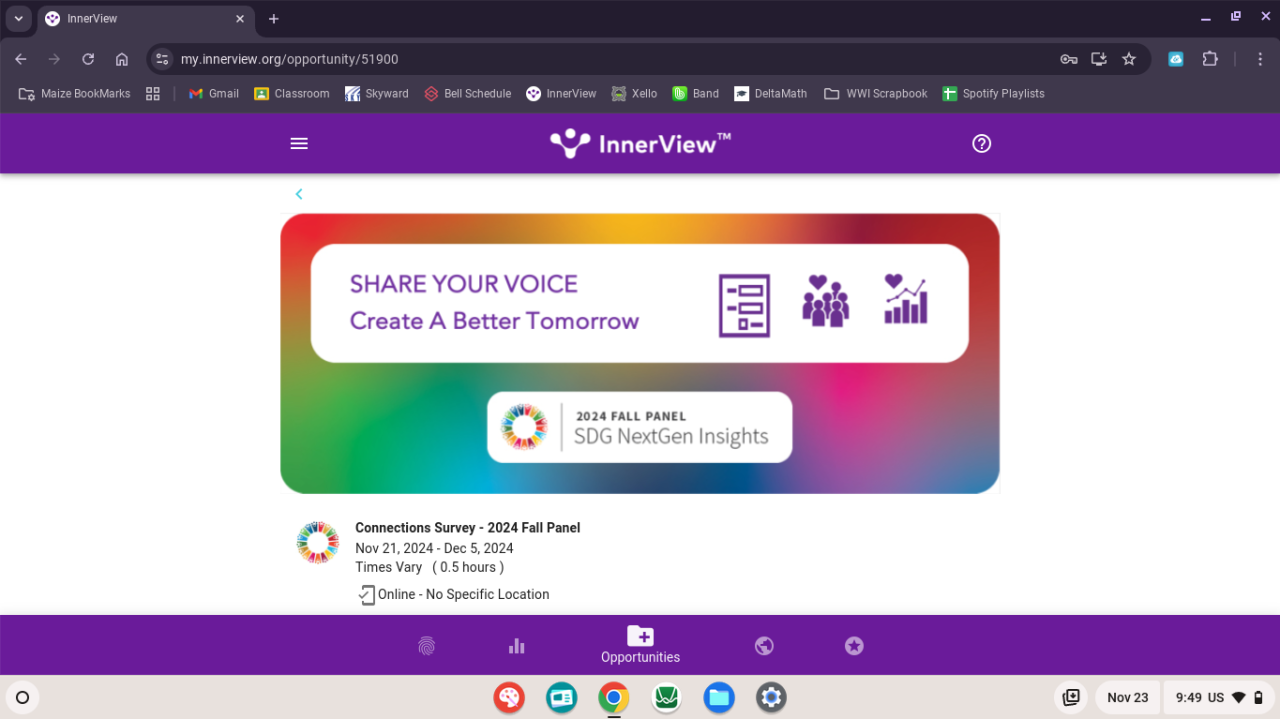Screen dimensions: 1280x719
Task: Select the Opportunities tab
Action: [x=640, y=645]
